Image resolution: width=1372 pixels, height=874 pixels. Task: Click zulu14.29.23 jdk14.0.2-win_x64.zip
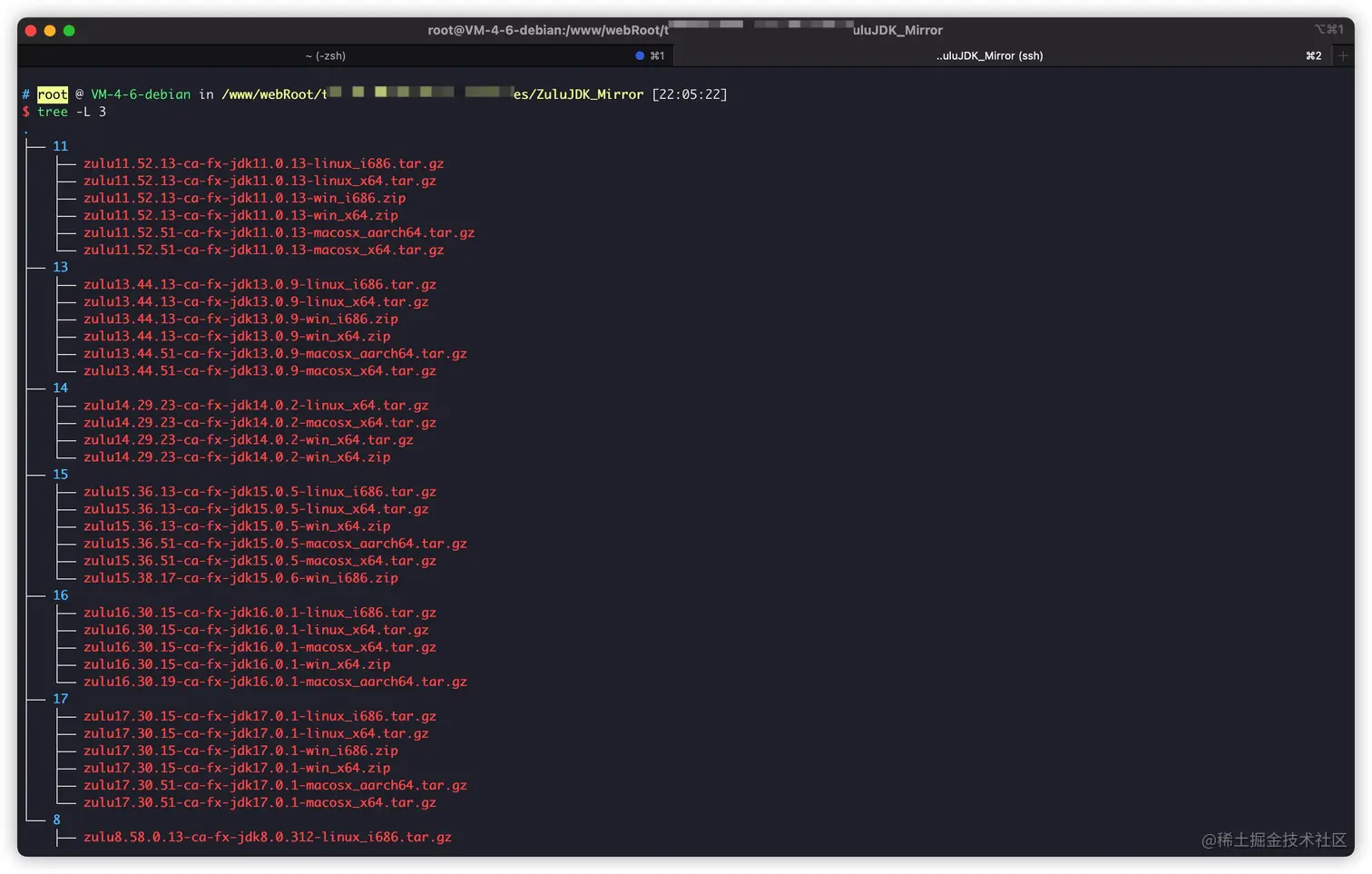(x=237, y=457)
